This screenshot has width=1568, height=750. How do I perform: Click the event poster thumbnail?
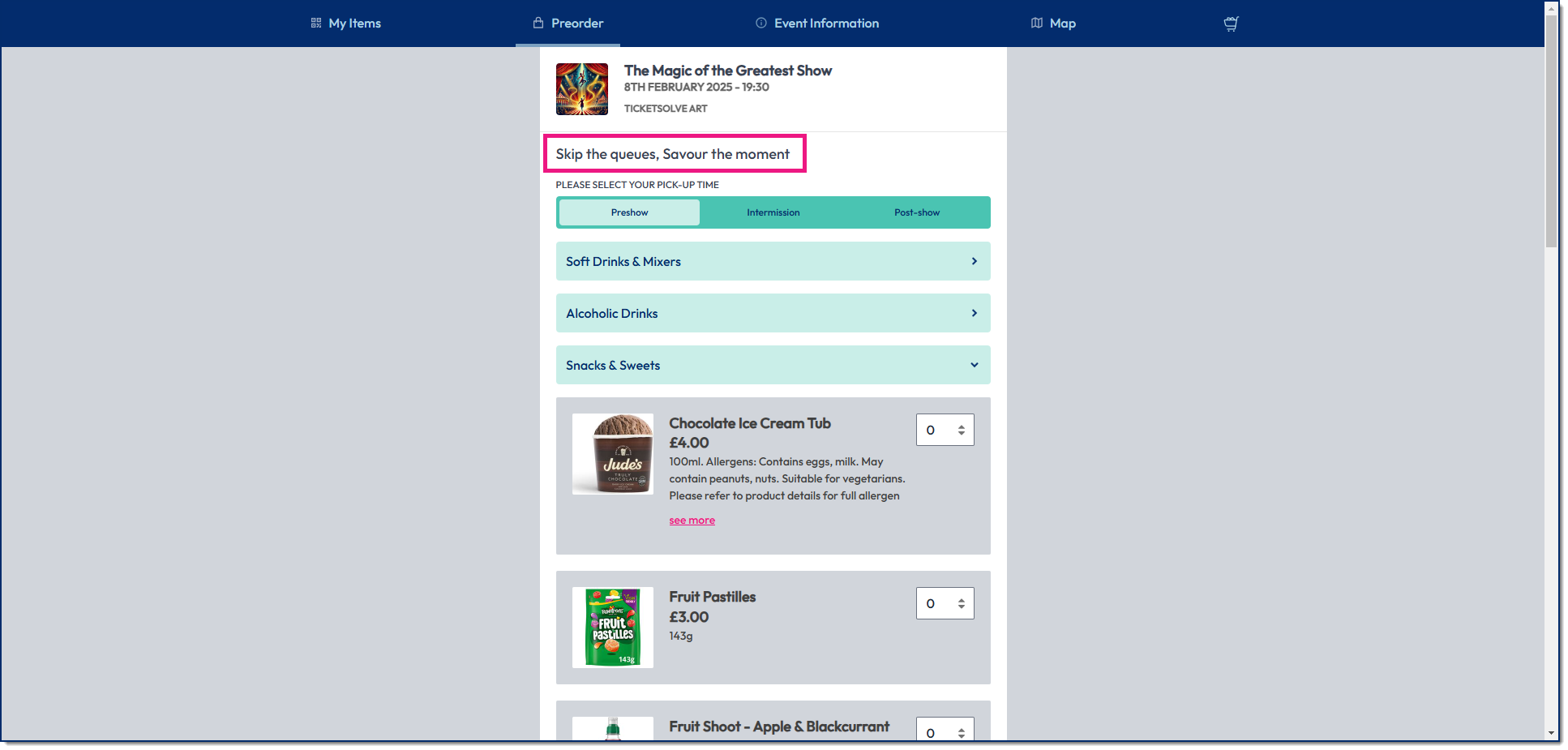pyautogui.click(x=581, y=89)
